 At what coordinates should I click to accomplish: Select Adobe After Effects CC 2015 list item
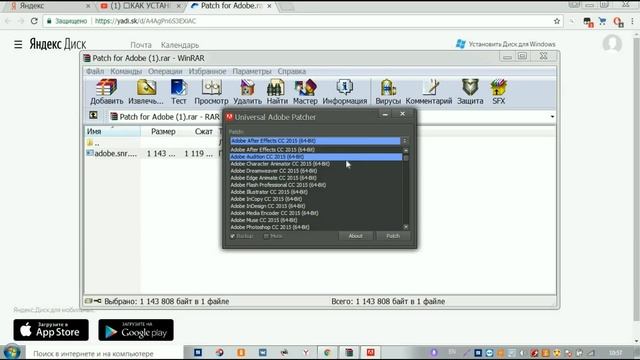point(316,150)
